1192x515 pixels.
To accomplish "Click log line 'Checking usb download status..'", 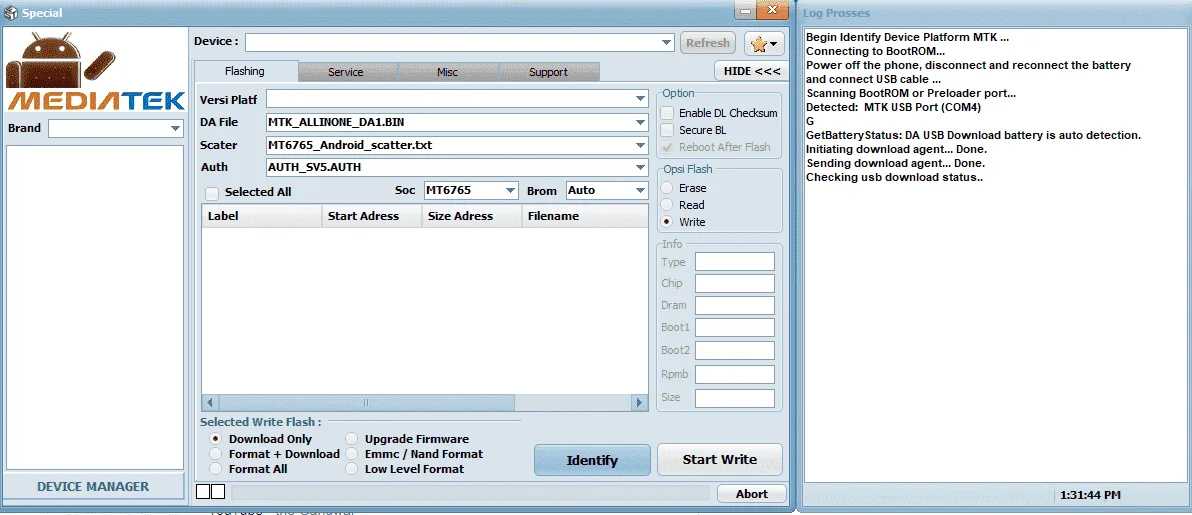I will click(x=894, y=177).
